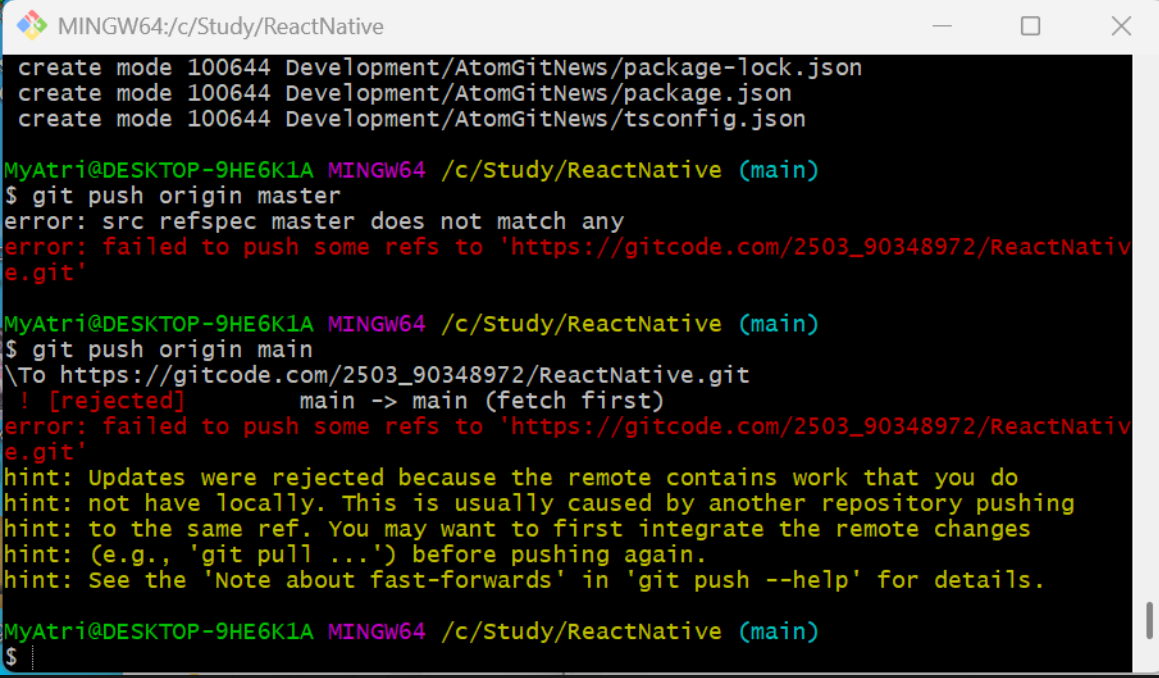Minimize the MINGW64 terminal window
Screen dimensions: 1159x678
(942, 26)
